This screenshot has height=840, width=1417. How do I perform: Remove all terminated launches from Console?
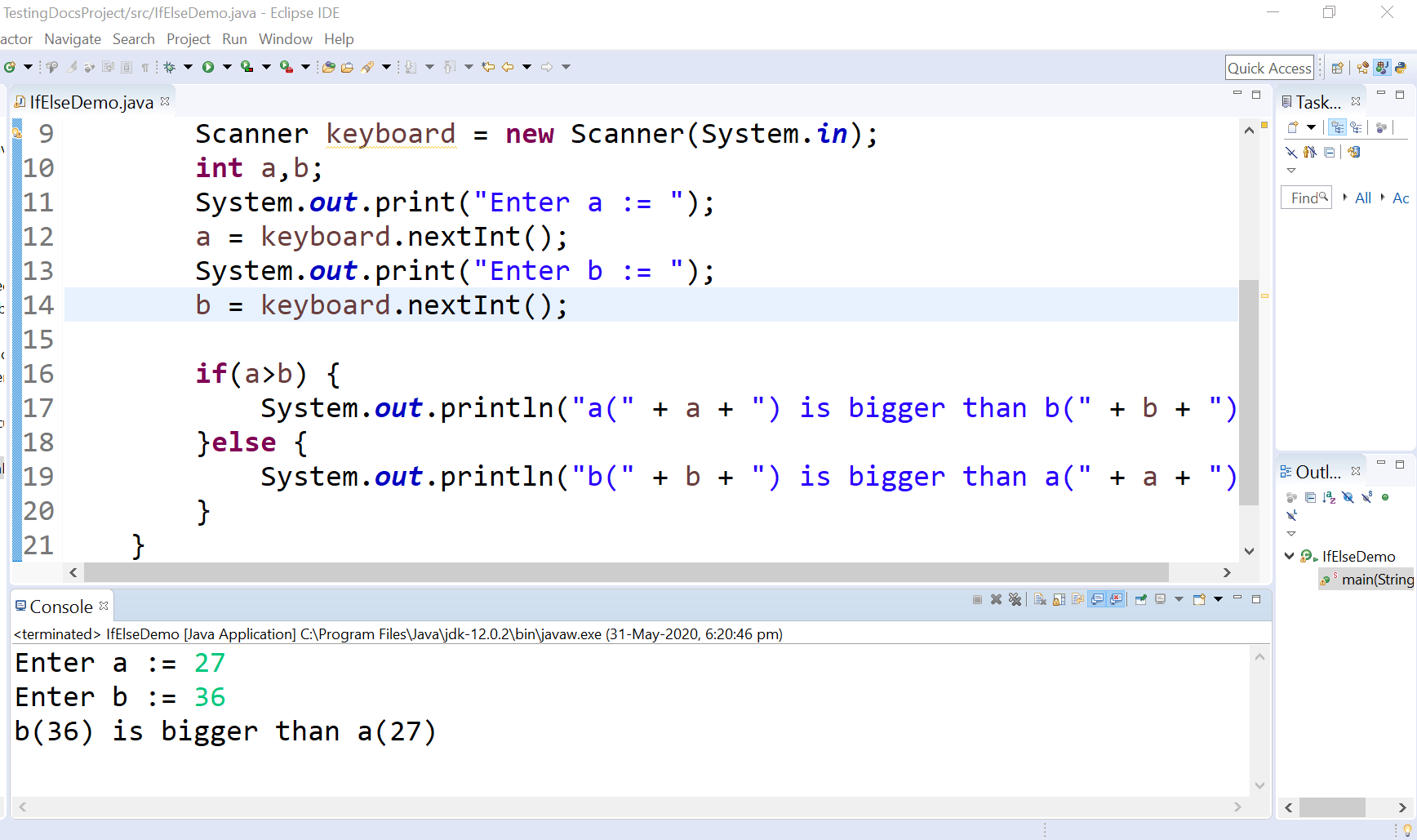(1015, 599)
